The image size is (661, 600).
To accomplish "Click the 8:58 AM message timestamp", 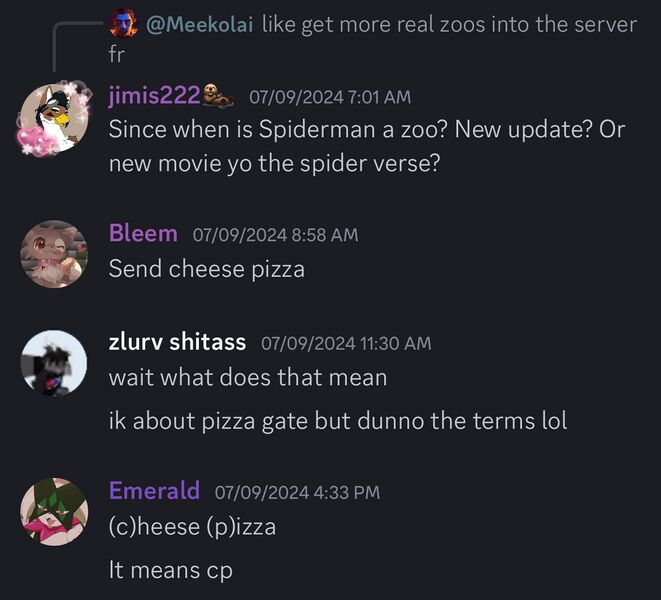I will (x=274, y=235).
